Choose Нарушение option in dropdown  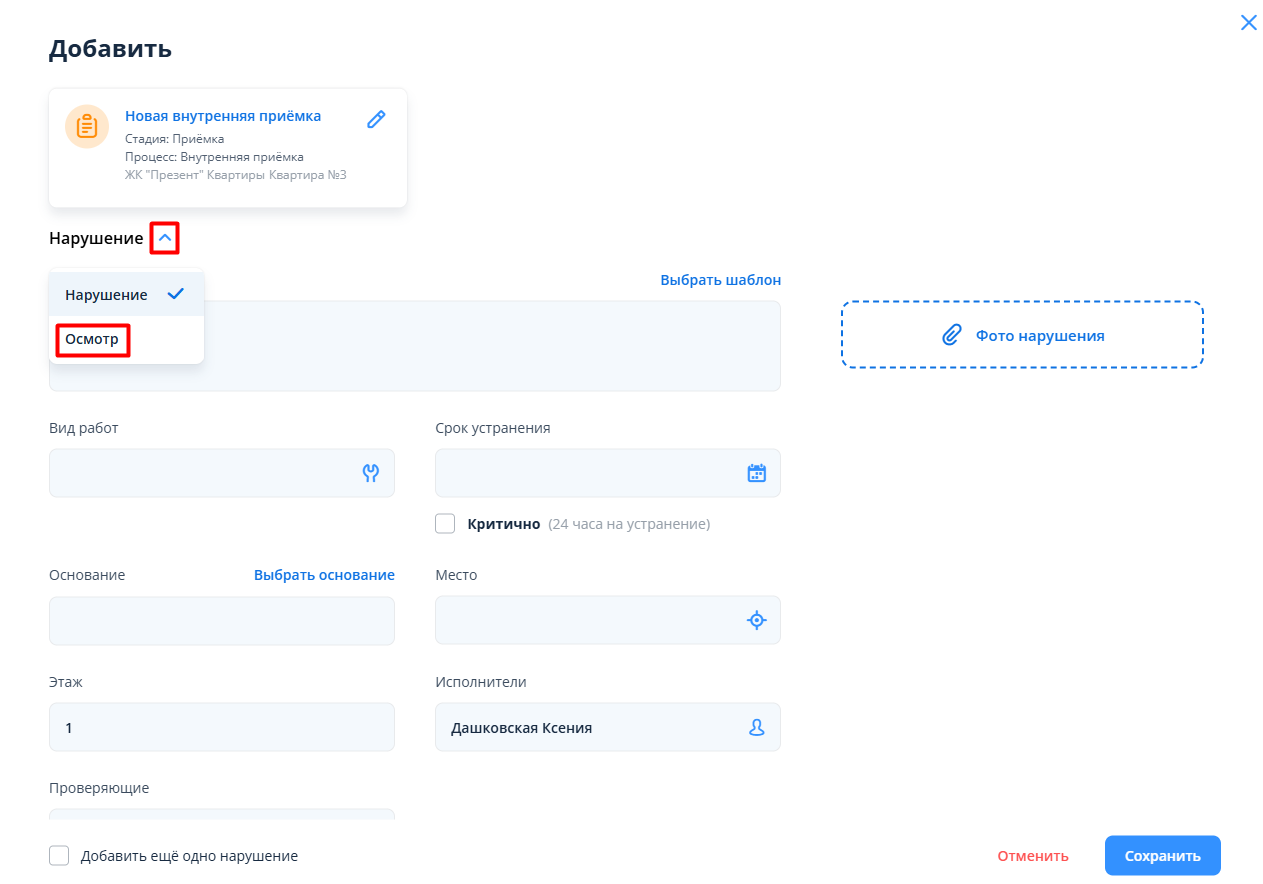coord(108,295)
